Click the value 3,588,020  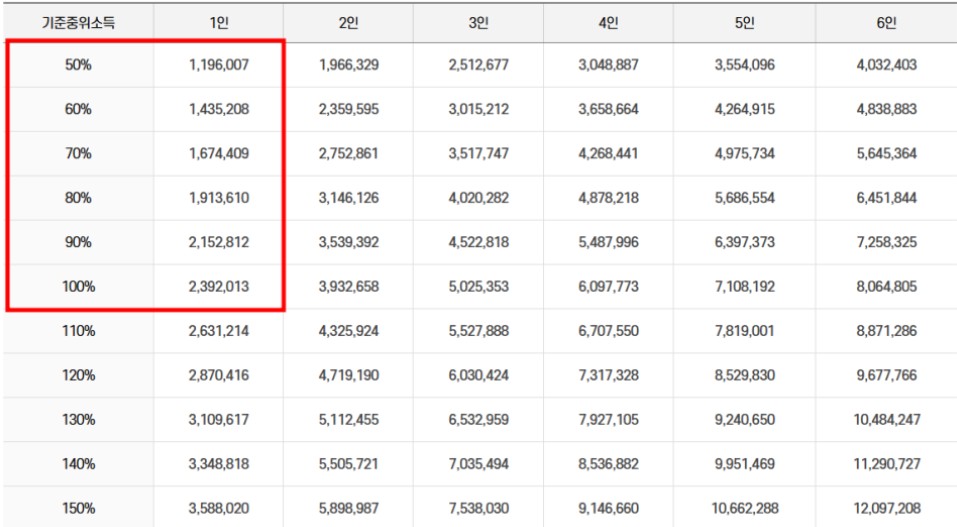click(218, 508)
